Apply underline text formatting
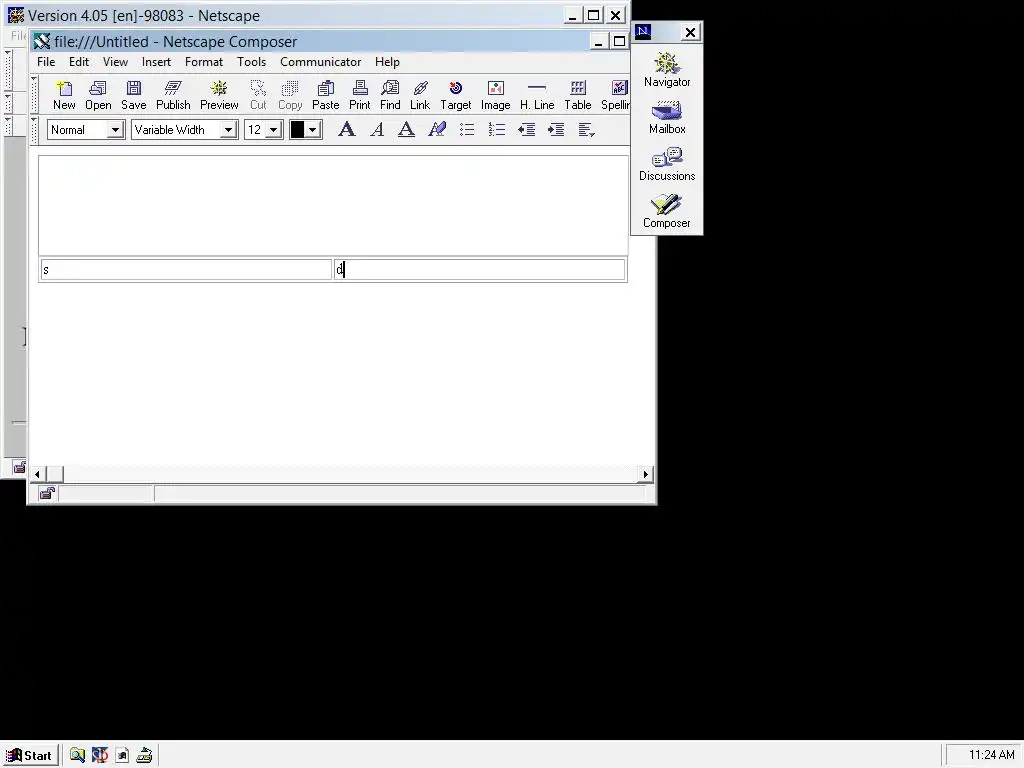Screen dimensions: 1024x768 pos(406,129)
